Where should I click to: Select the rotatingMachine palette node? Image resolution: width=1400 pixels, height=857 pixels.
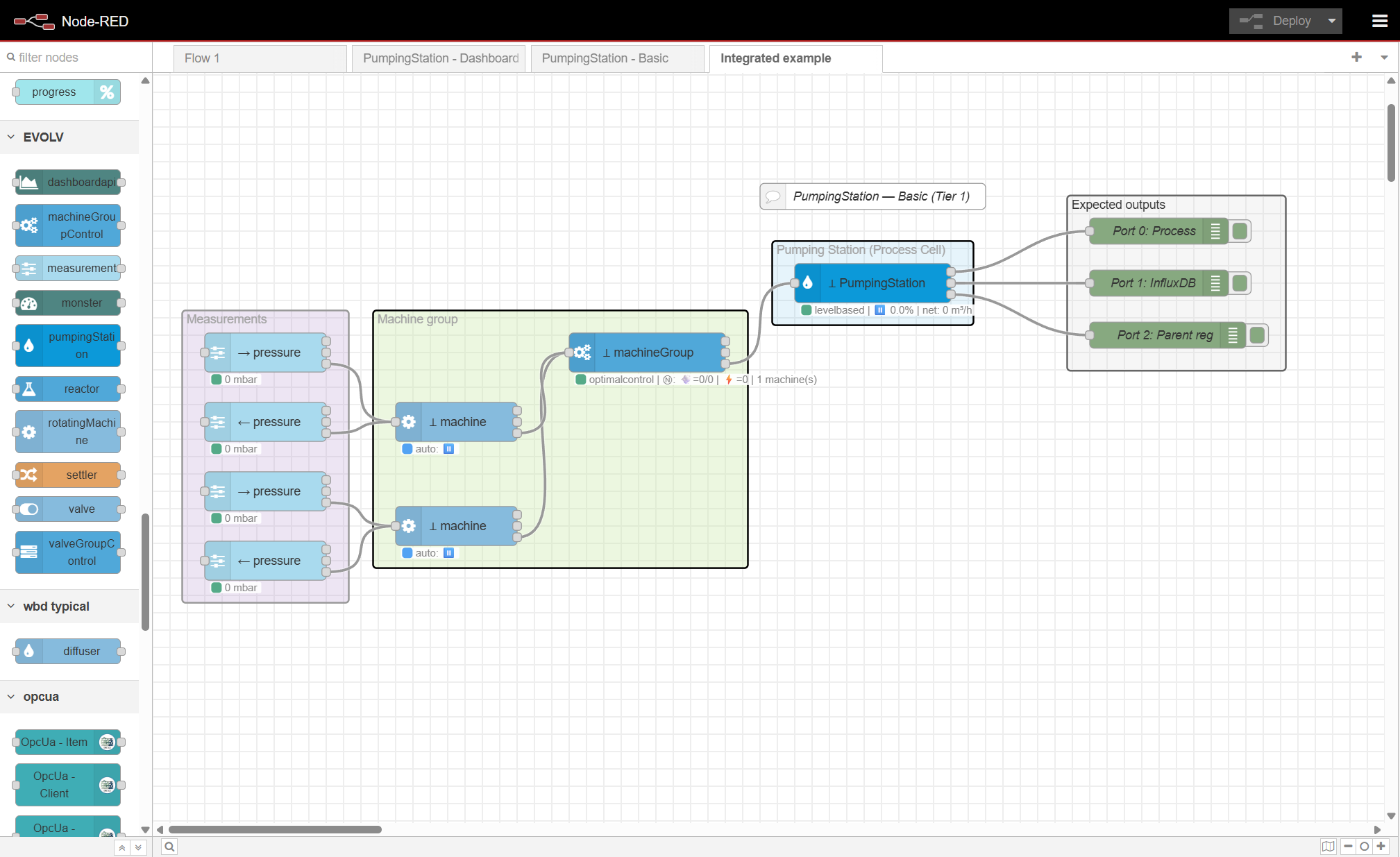(68, 432)
